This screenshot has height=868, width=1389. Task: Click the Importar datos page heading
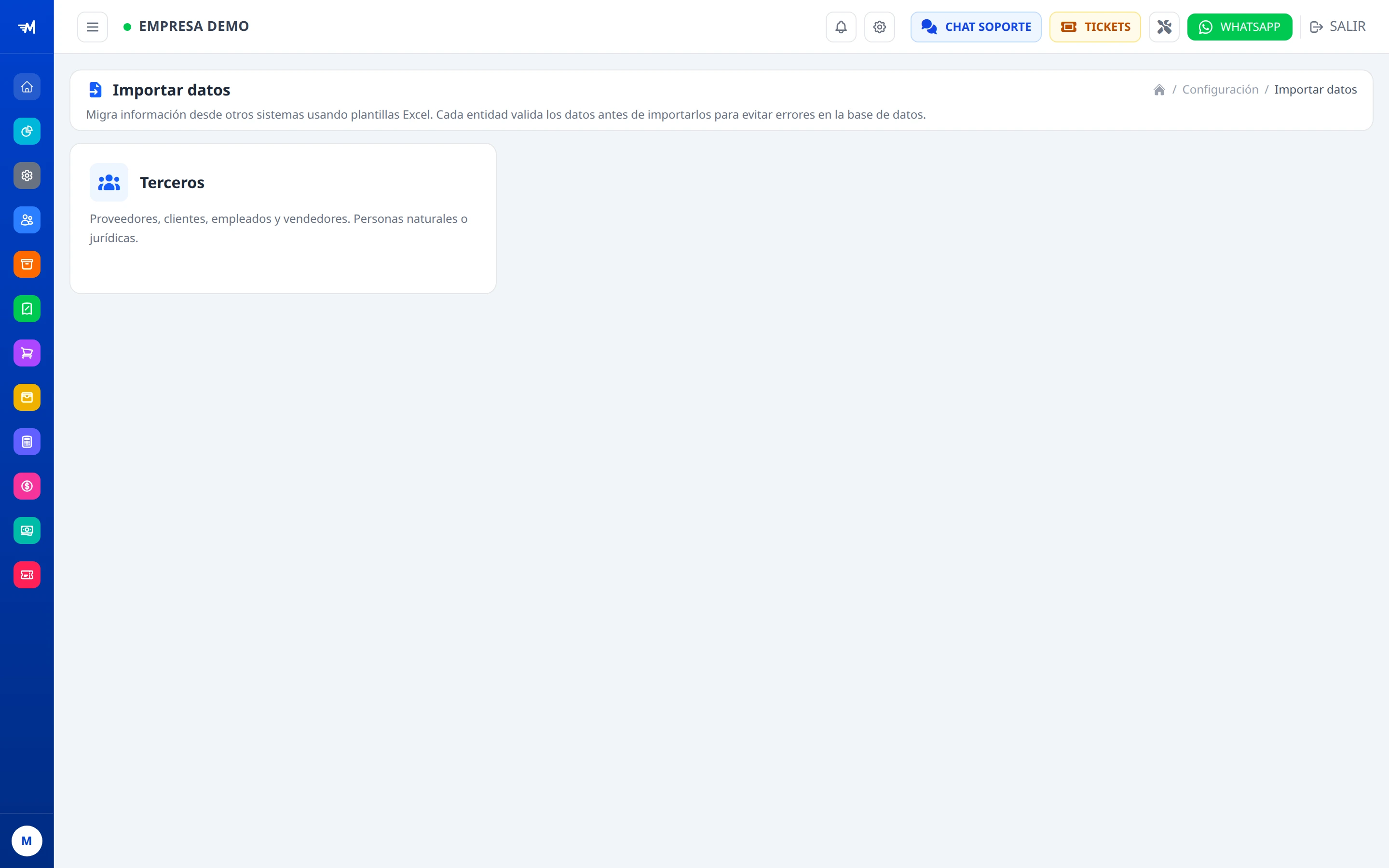coord(171,90)
